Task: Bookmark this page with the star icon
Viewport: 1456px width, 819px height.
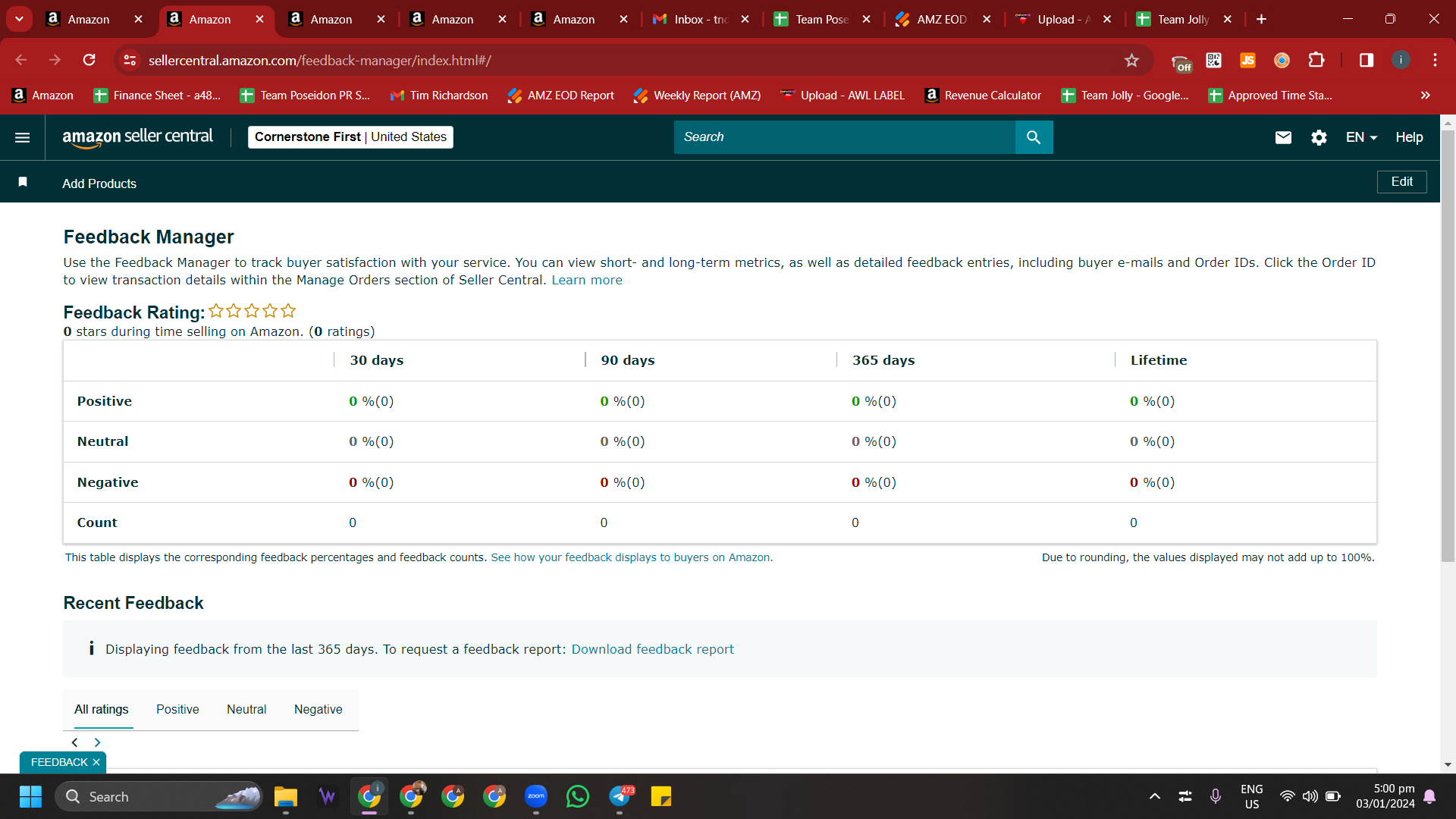Action: coord(1131,60)
